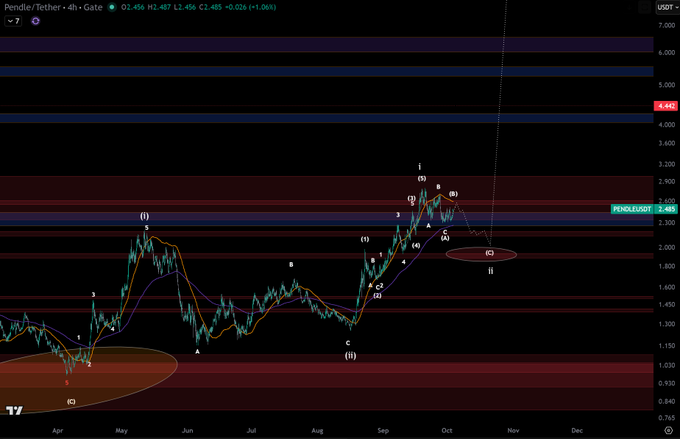The height and width of the screenshot is (439, 680).
Task: Click the green market status dot
Action: click(112, 7)
